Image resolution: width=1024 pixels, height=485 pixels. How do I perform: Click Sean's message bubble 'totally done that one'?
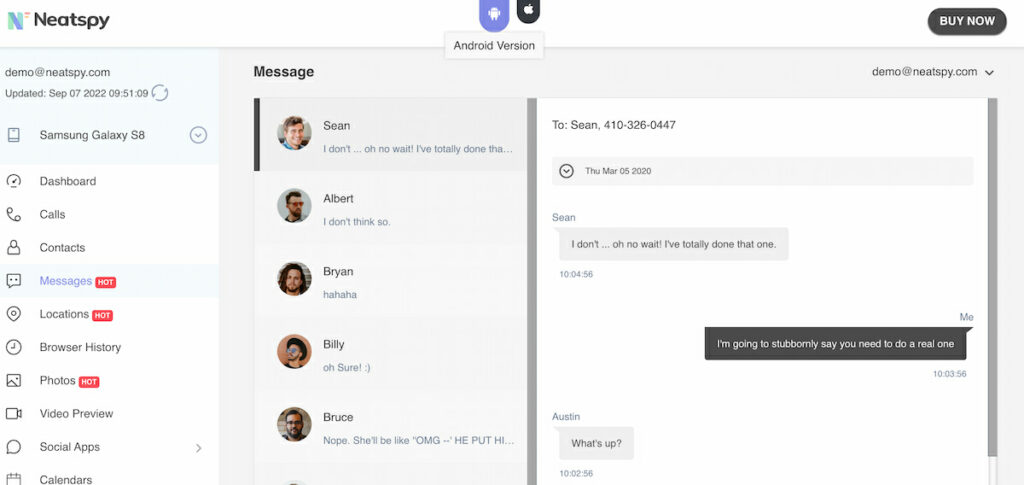pos(673,244)
